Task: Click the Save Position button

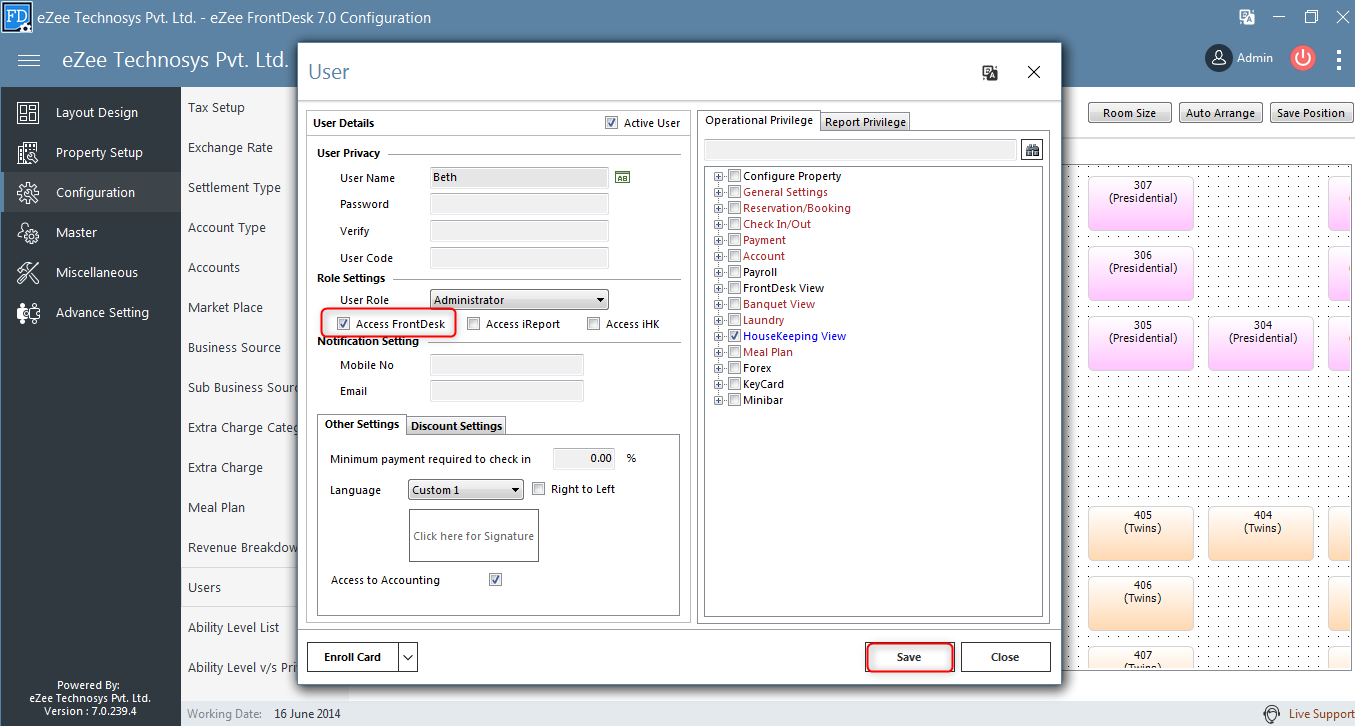Action: click(1310, 113)
